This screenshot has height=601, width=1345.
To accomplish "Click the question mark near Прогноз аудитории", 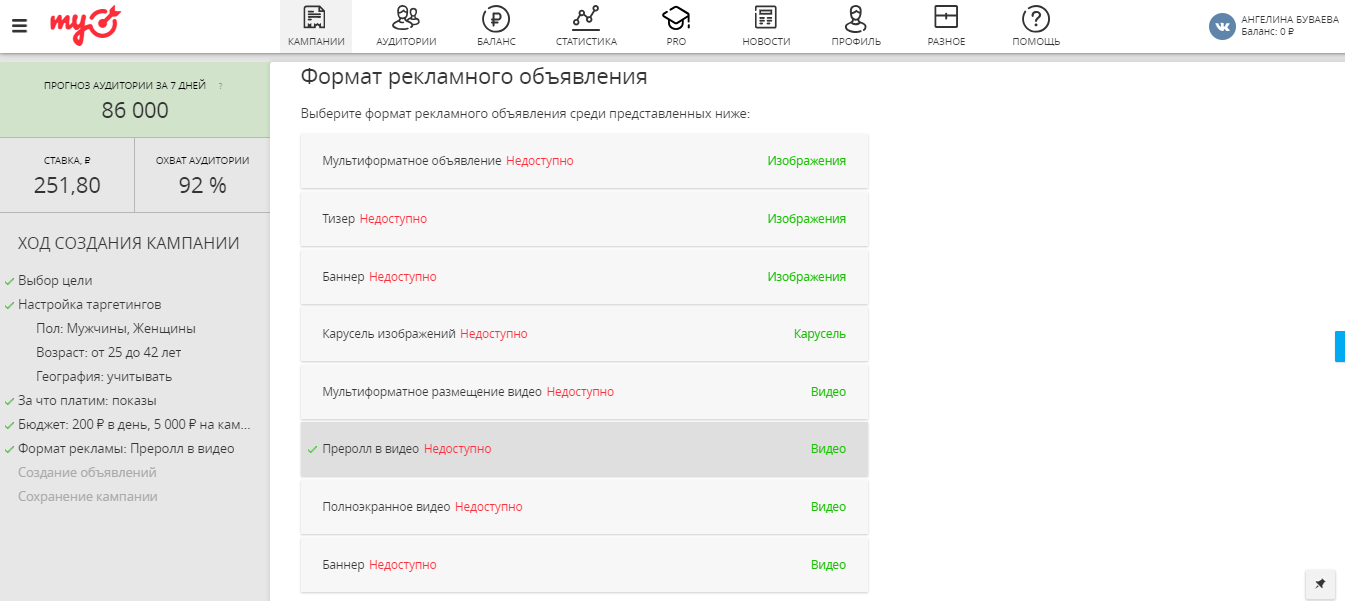I will pyautogui.click(x=222, y=88).
